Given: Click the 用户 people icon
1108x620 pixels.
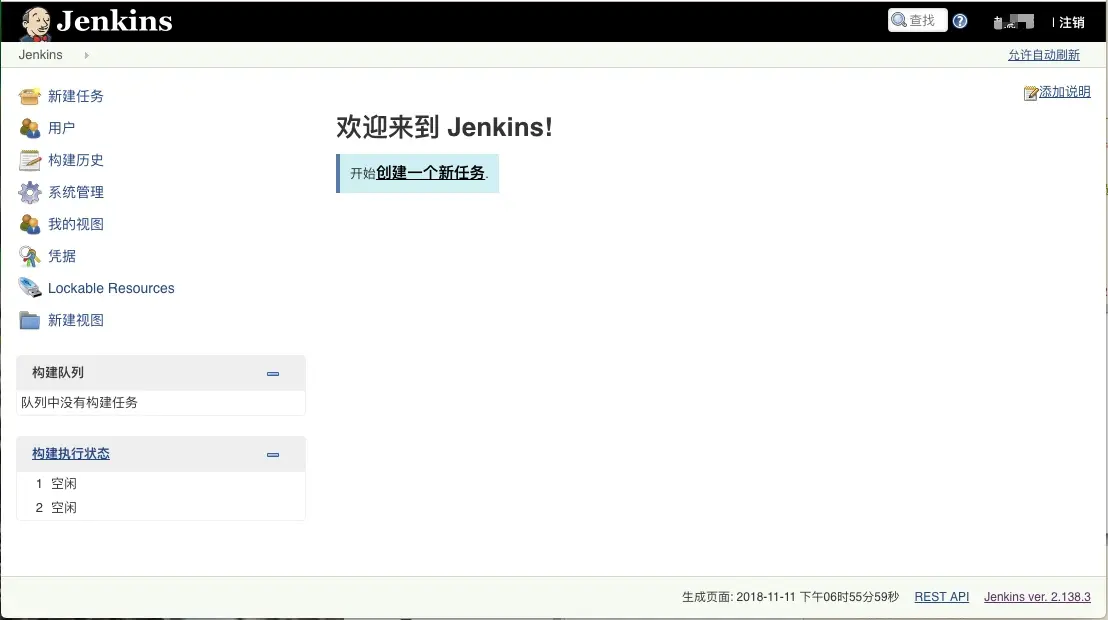Looking at the screenshot, I should click(x=30, y=128).
